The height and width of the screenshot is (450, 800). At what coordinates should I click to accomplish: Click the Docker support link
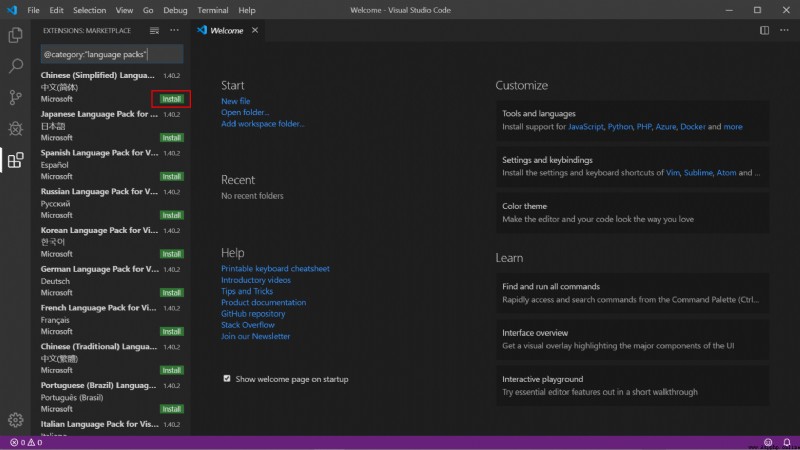[x=693, y=127]
